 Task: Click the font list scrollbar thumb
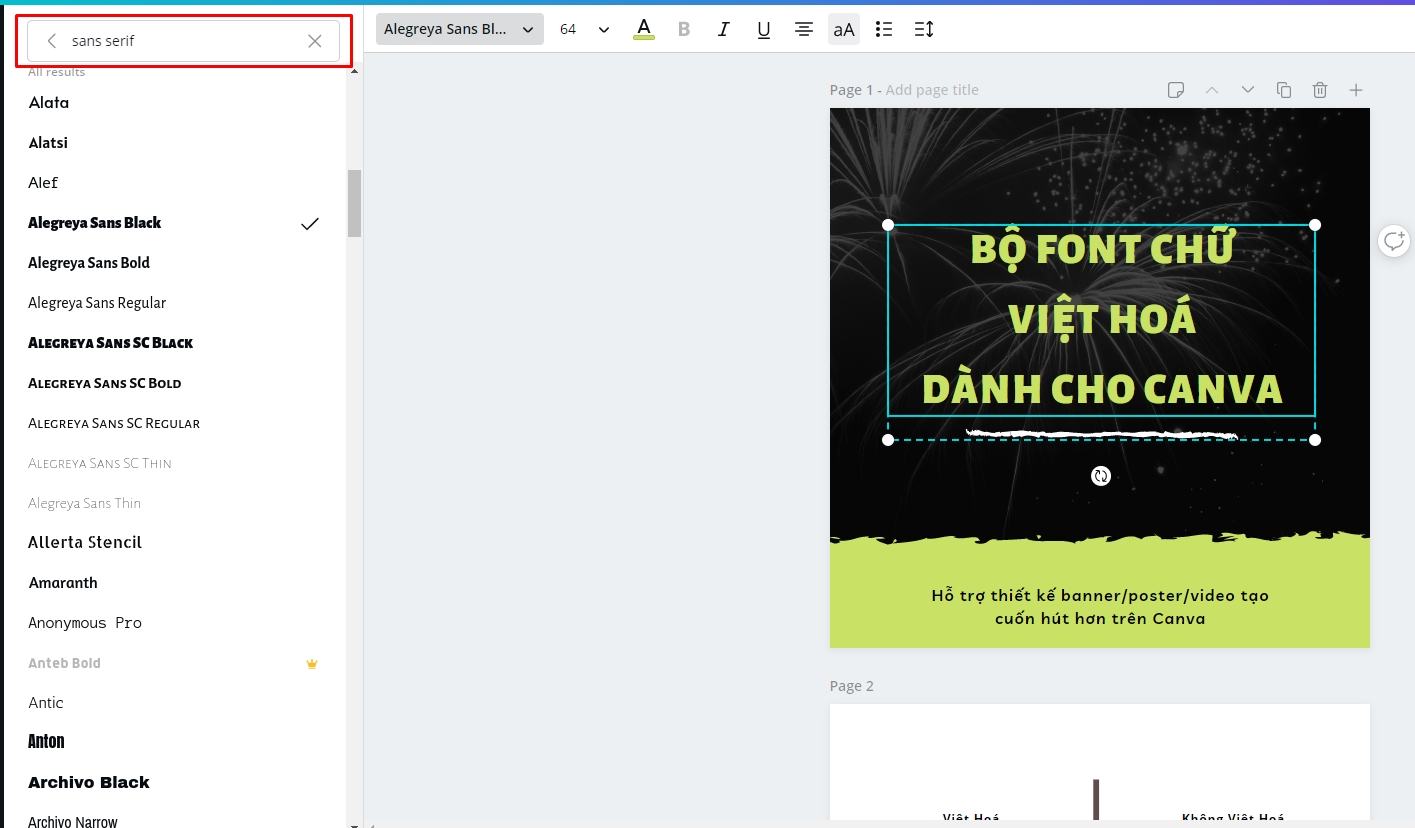pyautogui.click(x=354, y=203)
